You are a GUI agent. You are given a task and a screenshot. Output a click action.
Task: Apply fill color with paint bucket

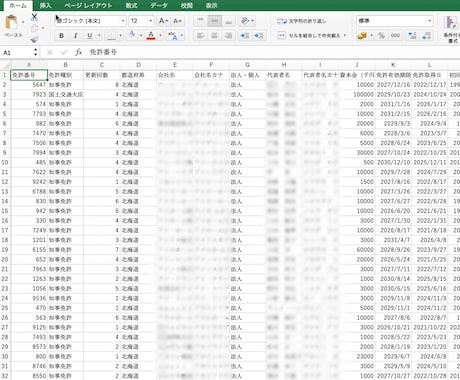132,35
